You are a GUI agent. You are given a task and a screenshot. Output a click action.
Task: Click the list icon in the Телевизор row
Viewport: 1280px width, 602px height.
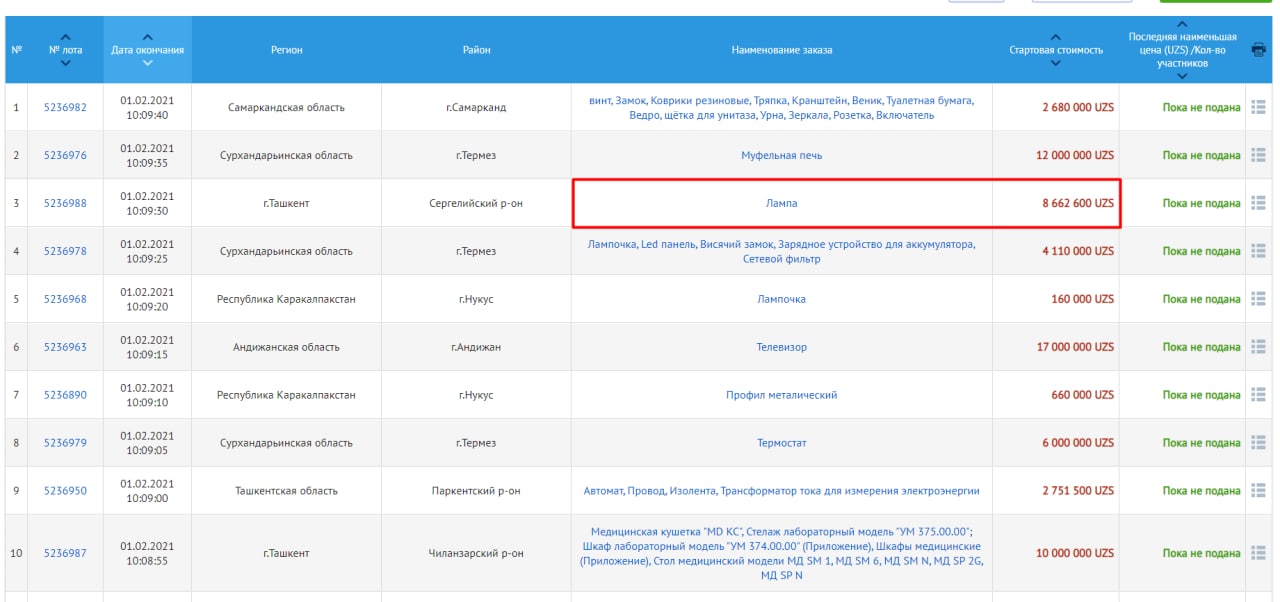click(1258, 347)
